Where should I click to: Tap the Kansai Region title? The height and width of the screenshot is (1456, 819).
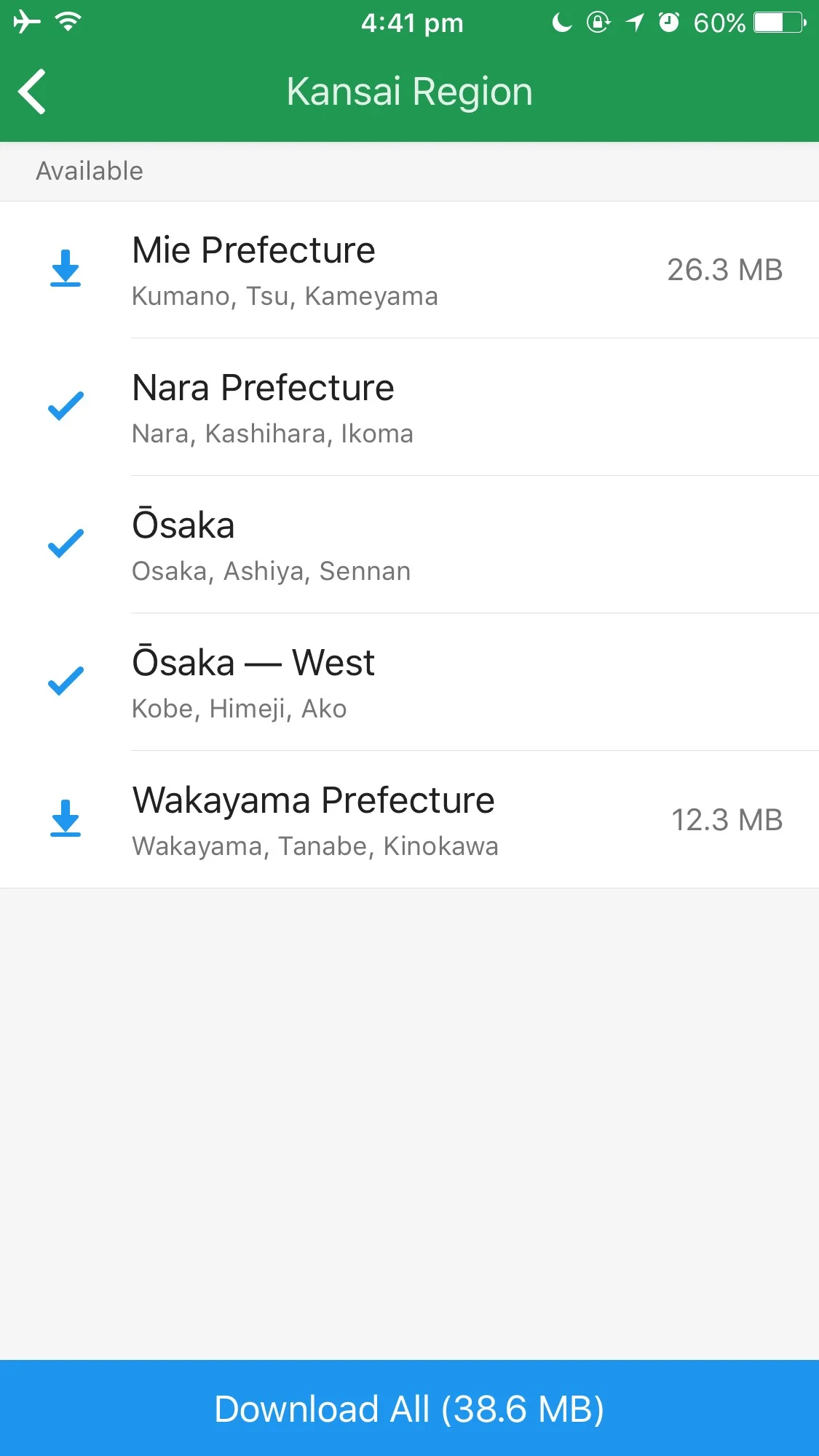click(x=409, y=92)
